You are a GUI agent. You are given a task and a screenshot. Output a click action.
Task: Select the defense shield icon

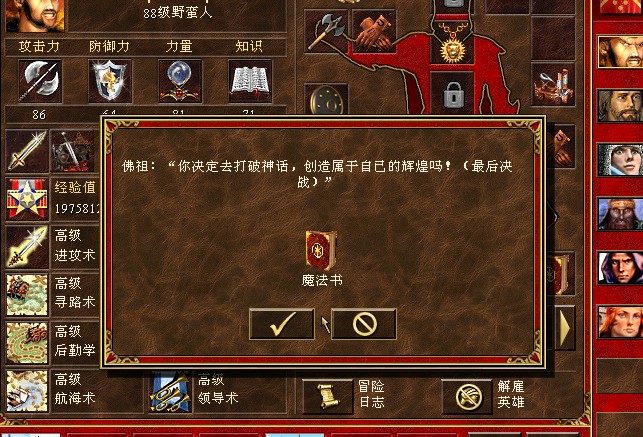pos(109,81)
